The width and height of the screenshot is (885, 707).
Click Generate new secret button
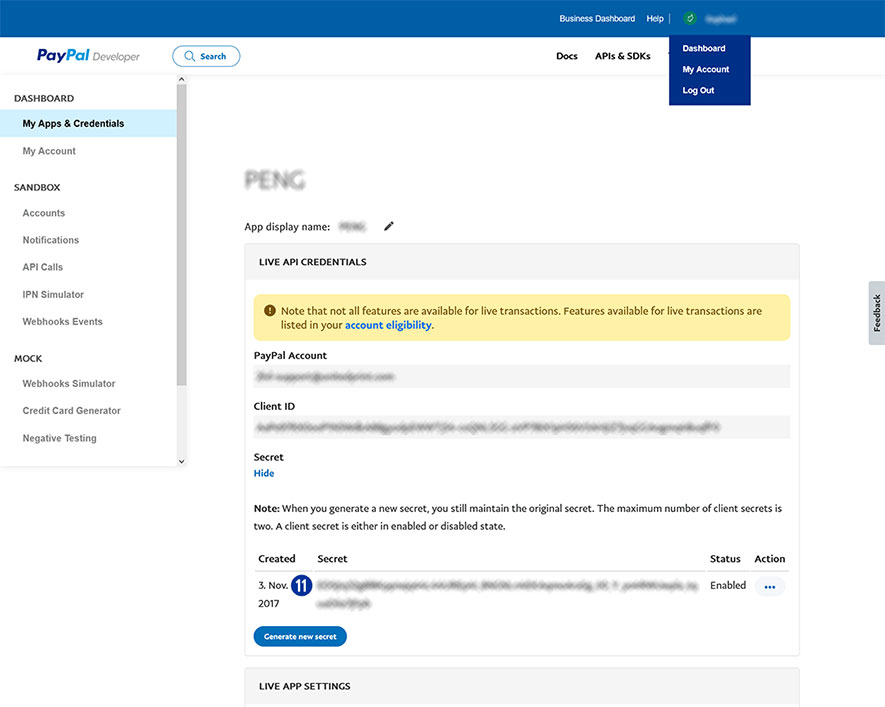(x=300, y=636)
